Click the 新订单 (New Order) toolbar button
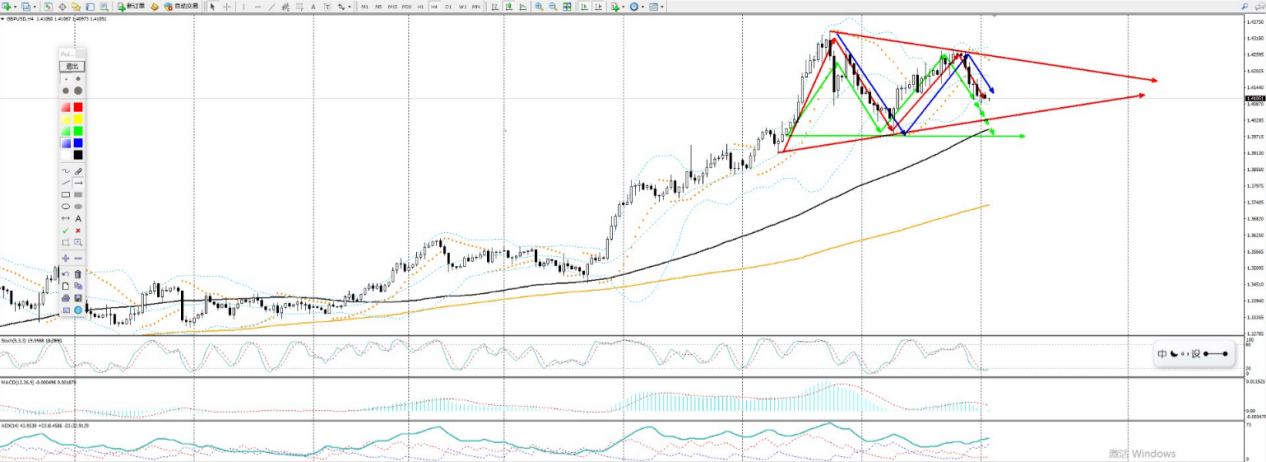1266x462 pixels. (131, 6)
